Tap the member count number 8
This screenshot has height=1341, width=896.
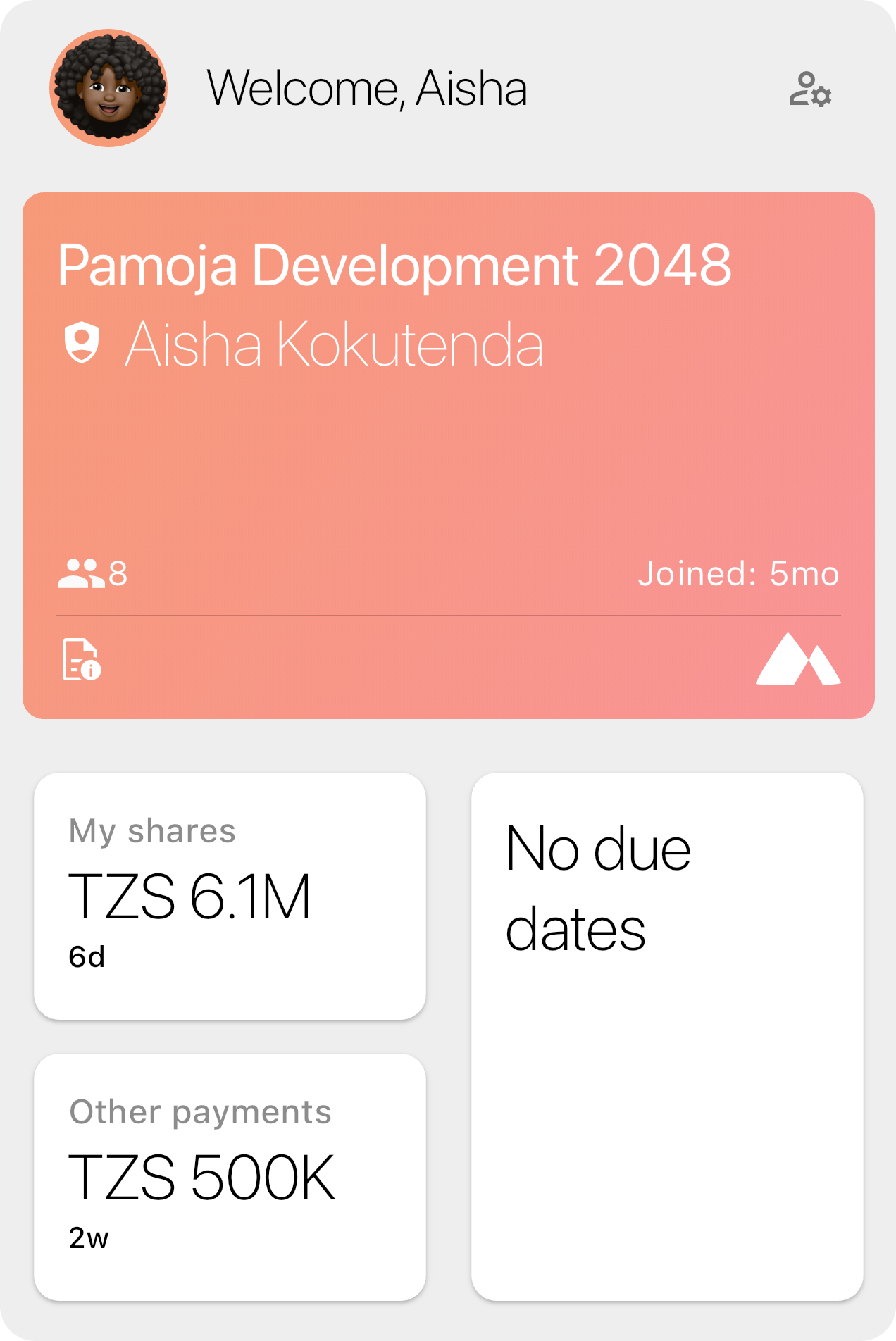(118, 574)
